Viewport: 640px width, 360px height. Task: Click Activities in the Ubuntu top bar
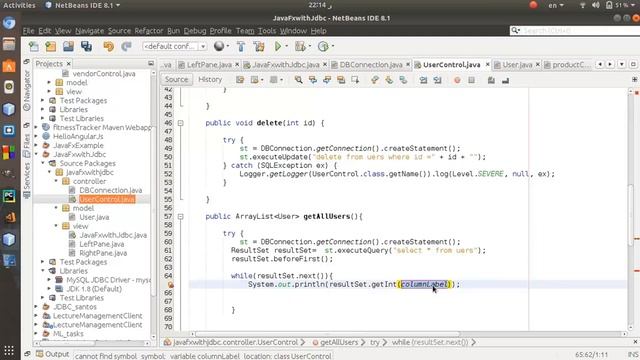(19, 5)
